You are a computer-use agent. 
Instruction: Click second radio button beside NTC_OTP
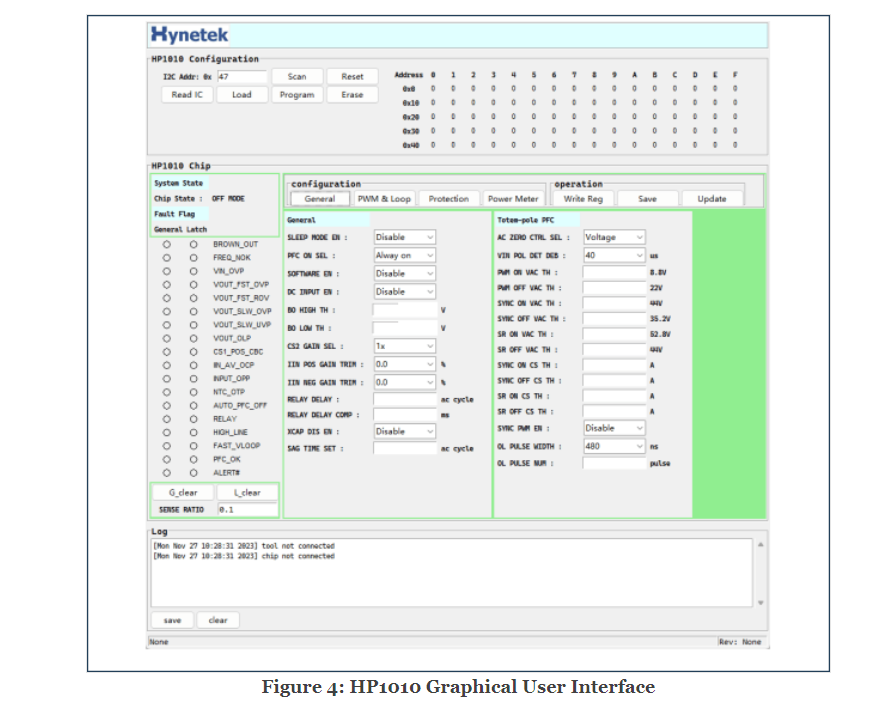[x=193, y=392]
